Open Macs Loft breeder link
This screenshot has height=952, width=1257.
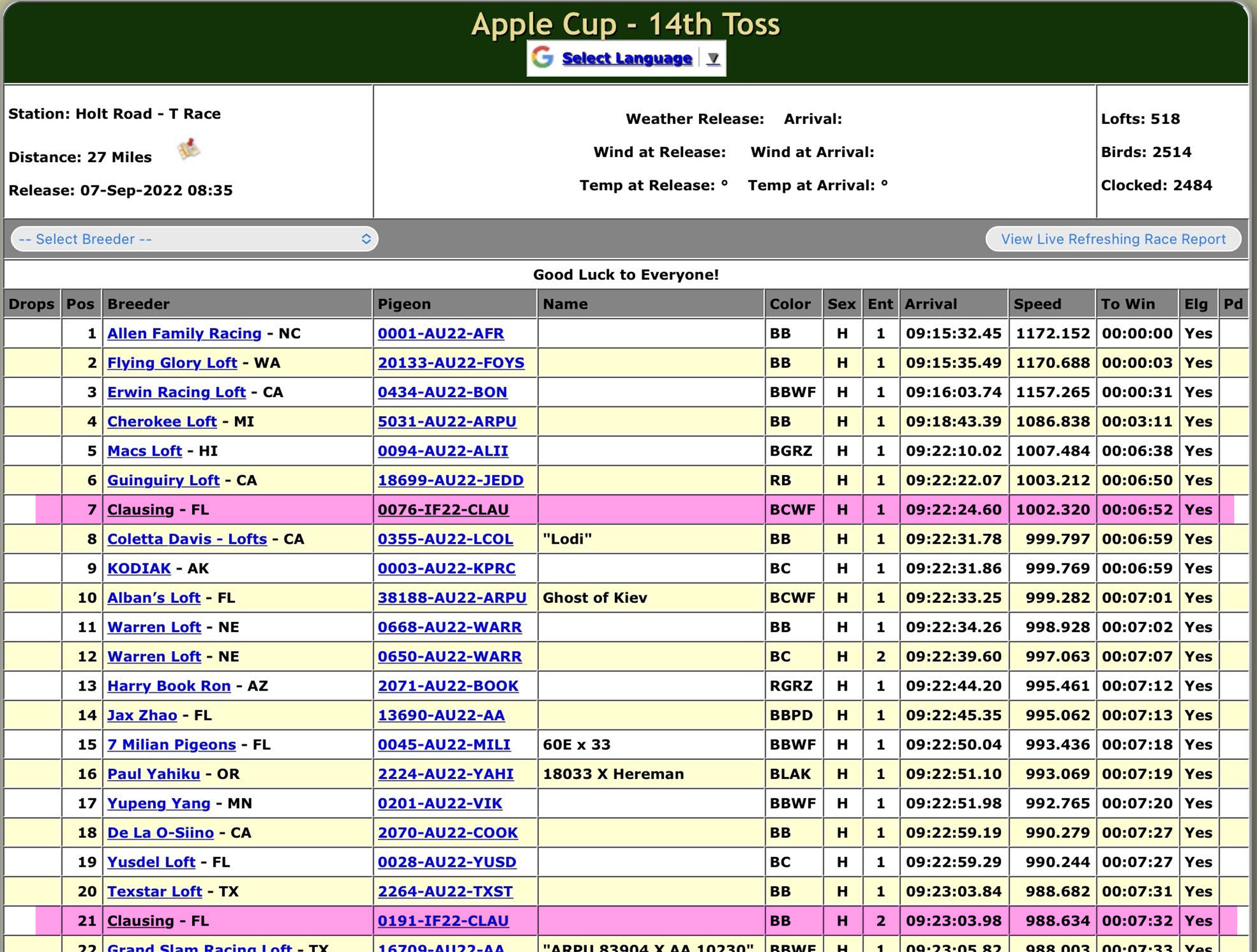click(144, 451)
